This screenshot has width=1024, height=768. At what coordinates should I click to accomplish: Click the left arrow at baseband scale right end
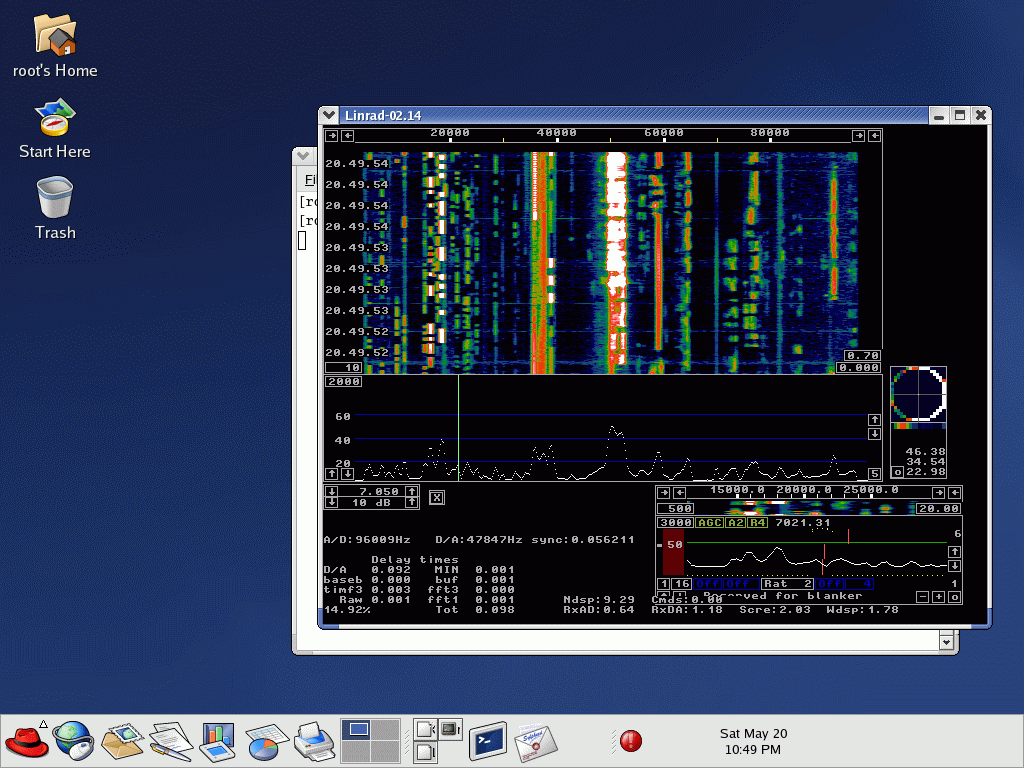click(955, 492)
